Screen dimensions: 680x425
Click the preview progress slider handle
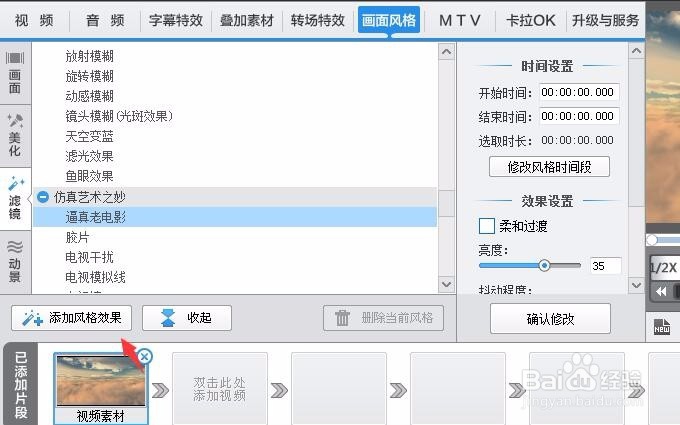coord(652,240)
